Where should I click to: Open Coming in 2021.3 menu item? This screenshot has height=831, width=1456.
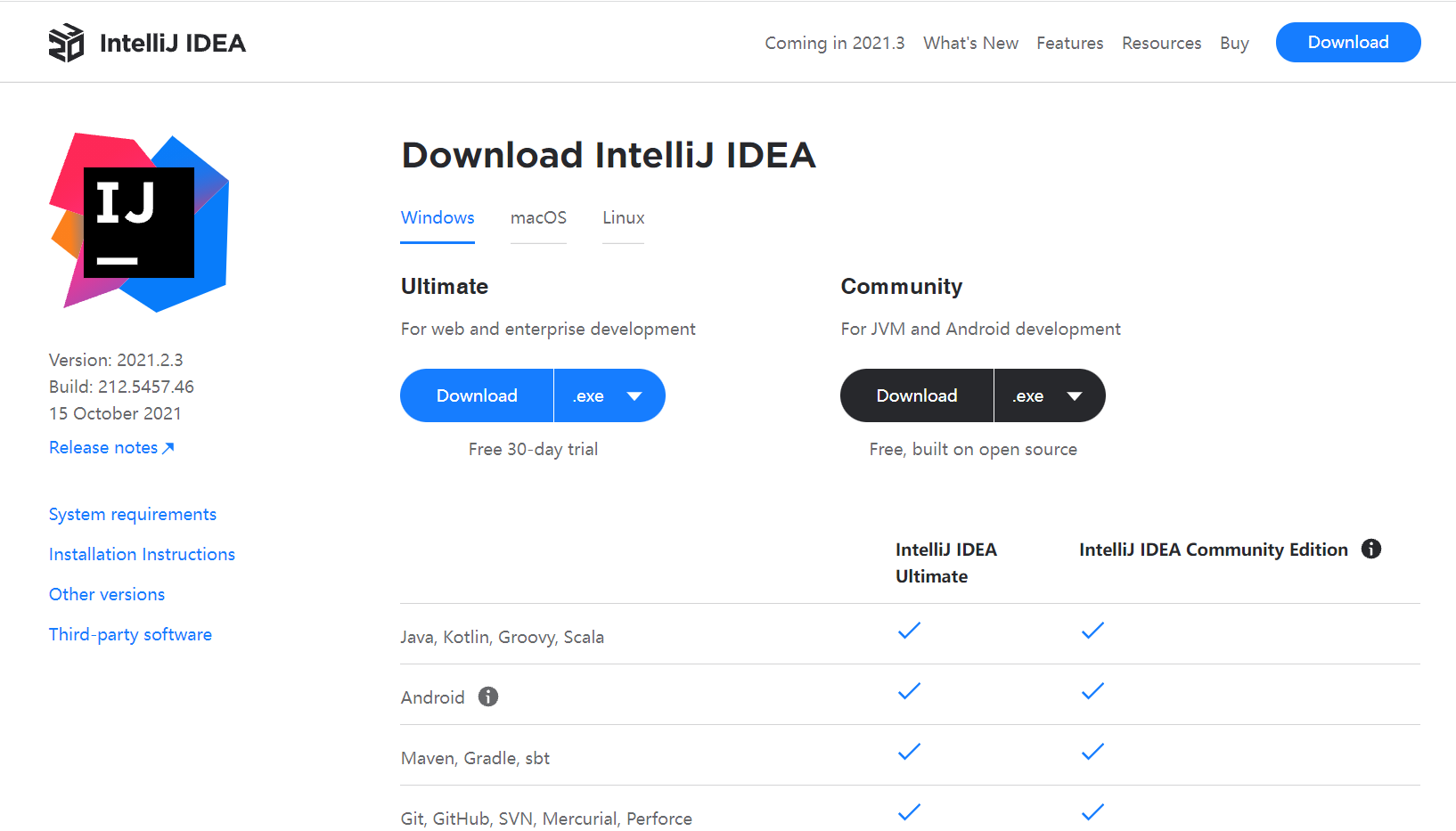point(835,43)
